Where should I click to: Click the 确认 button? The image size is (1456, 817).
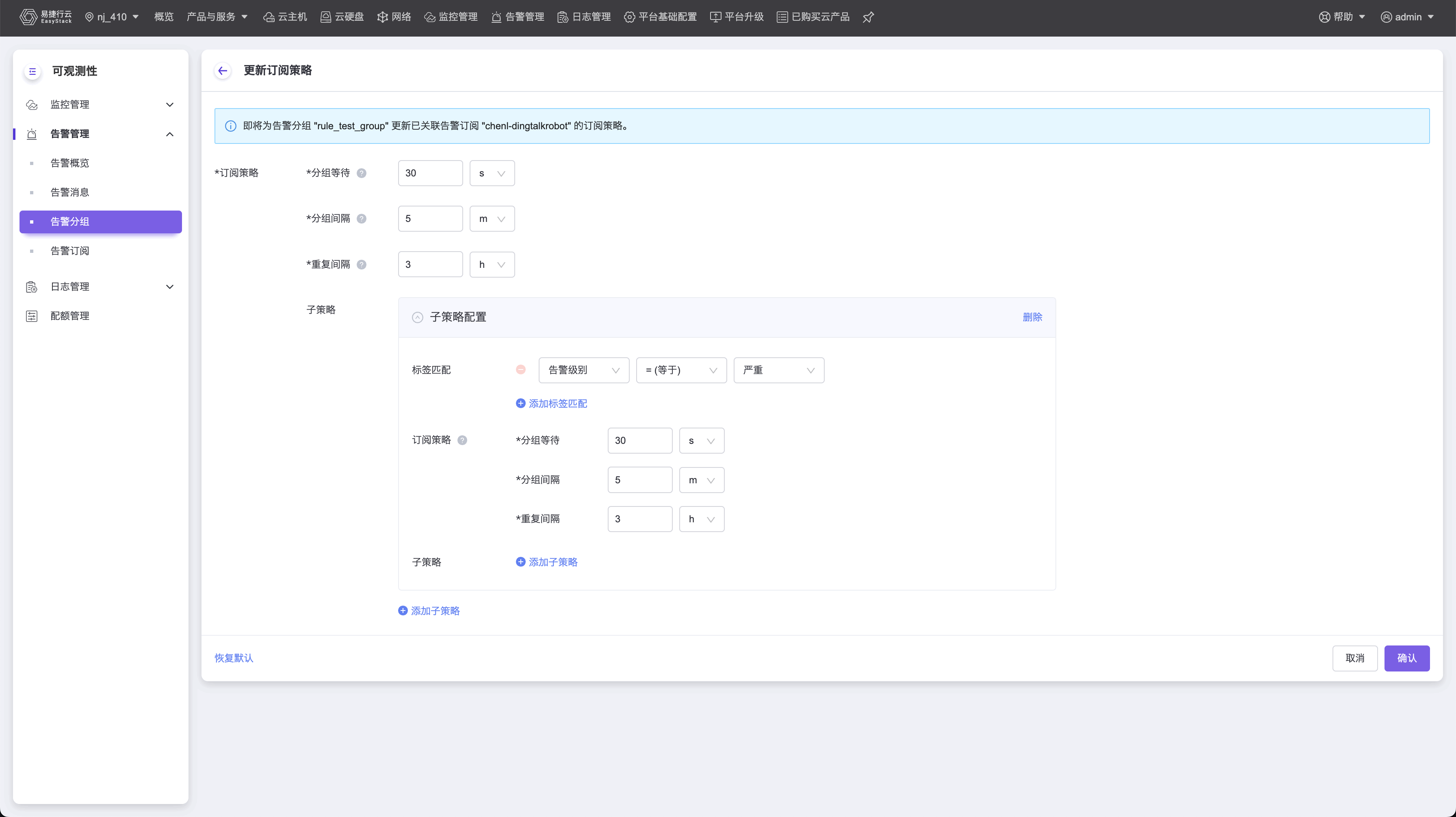1406,658
